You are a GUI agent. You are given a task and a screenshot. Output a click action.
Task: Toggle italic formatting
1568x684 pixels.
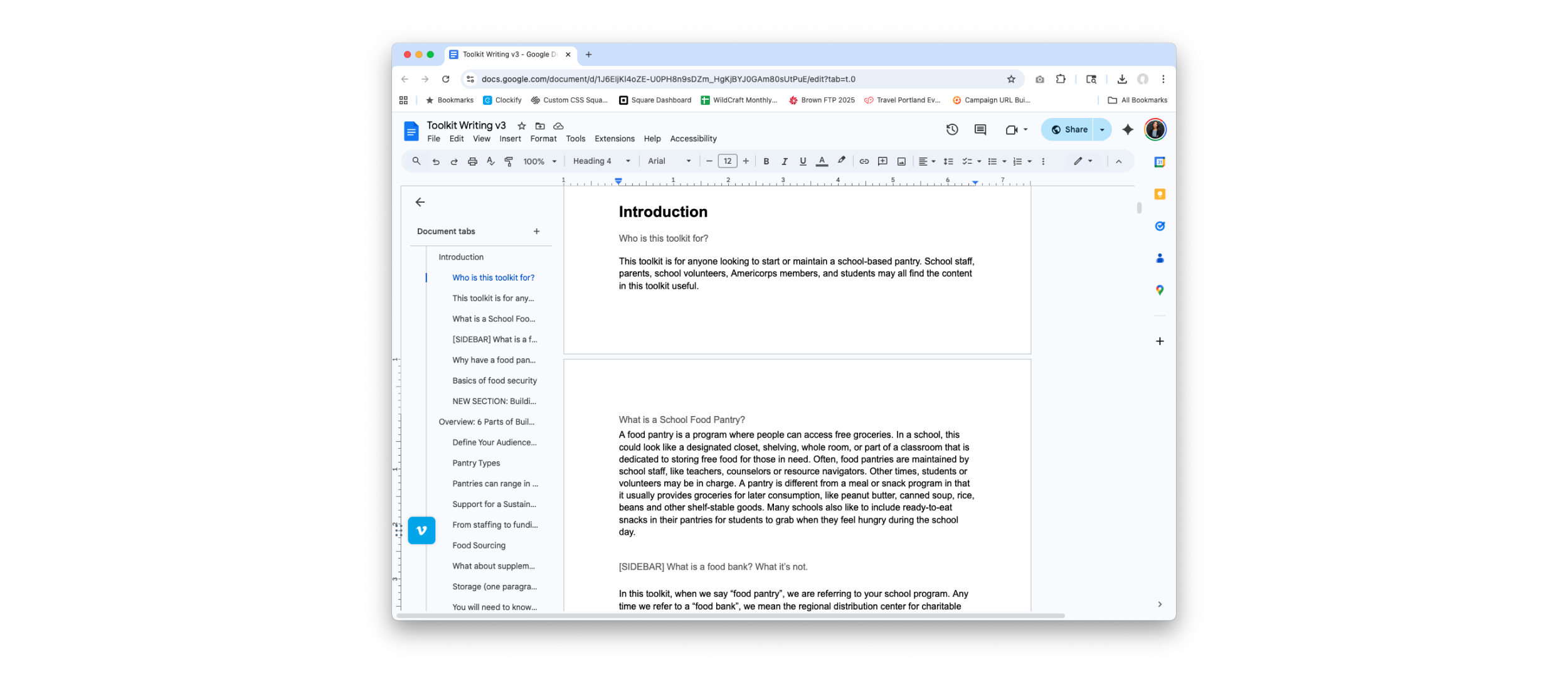784,161
